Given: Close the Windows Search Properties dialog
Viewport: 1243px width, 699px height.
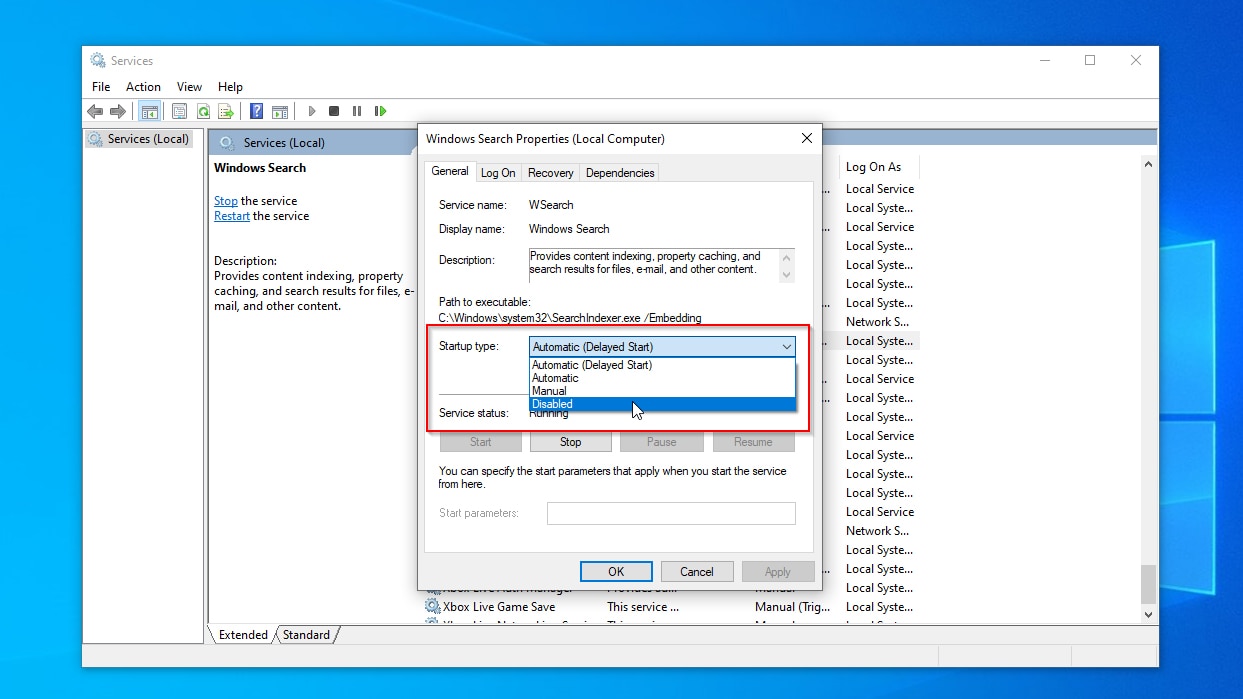Looking at the screenshot, I should point(807,139).
